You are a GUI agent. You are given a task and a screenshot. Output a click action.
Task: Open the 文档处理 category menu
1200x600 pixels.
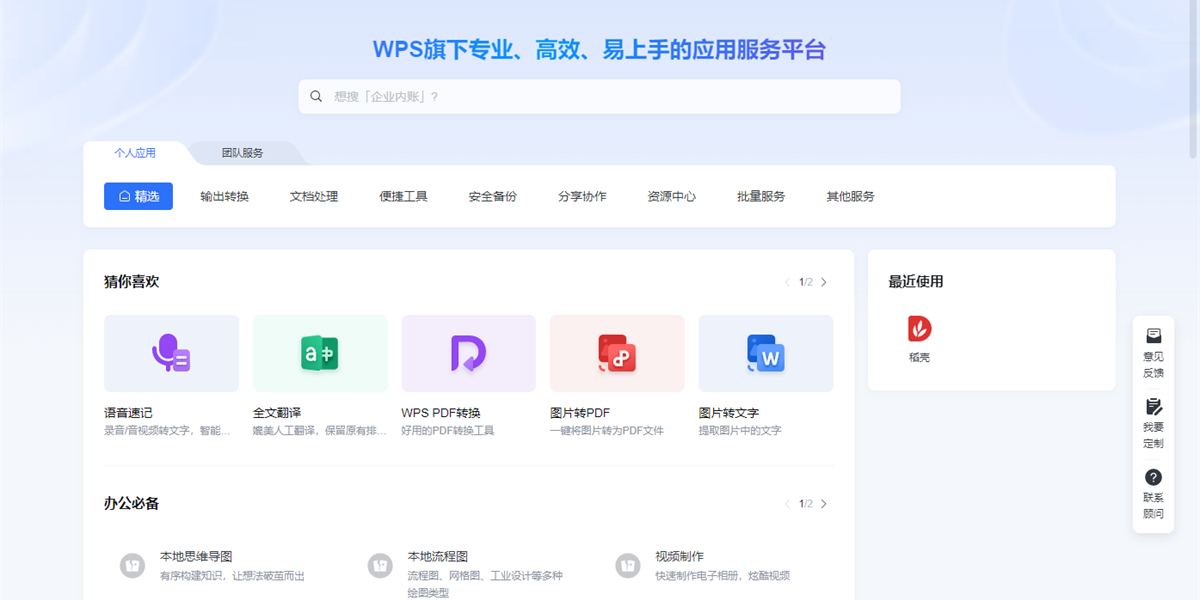tap(312, 196)
